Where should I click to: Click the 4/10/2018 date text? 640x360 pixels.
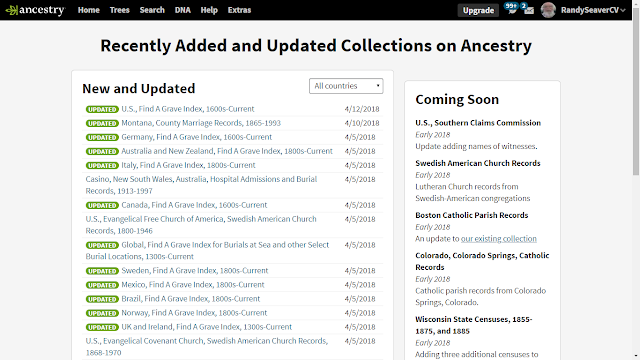(362, 123)
